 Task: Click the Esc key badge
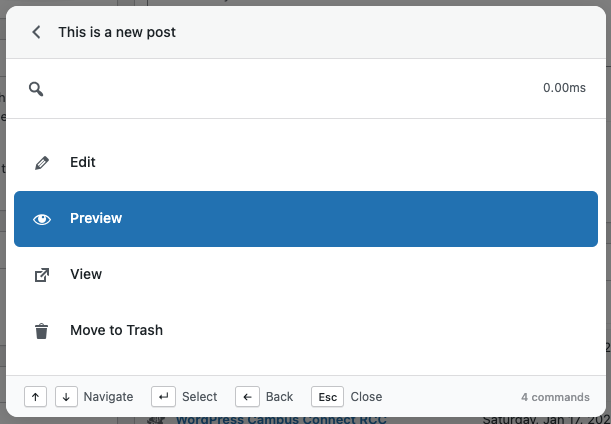[327, 397]
